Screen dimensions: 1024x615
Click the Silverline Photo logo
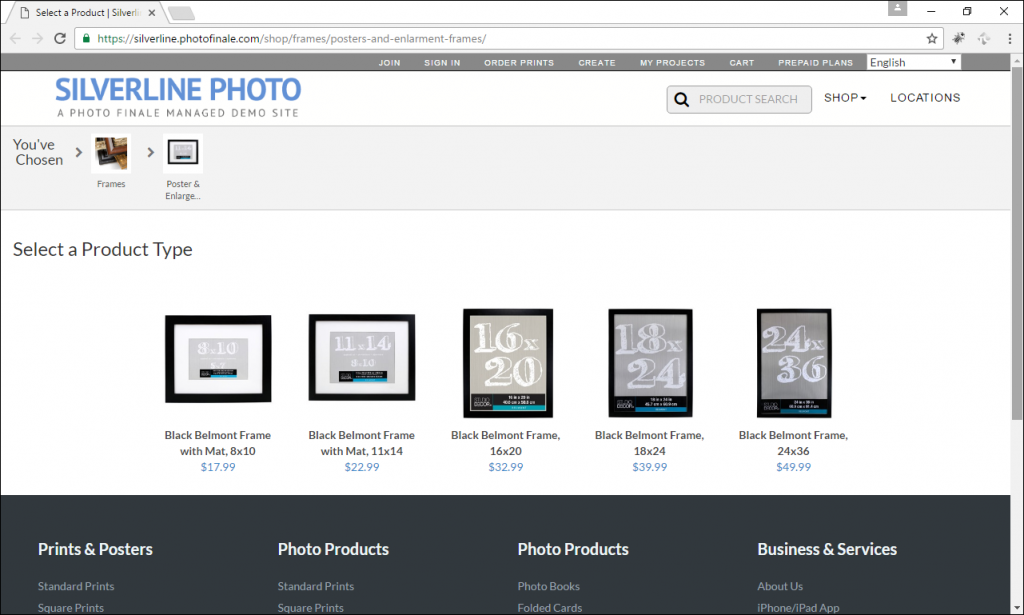pyautogui.click(x=178, y=97)
